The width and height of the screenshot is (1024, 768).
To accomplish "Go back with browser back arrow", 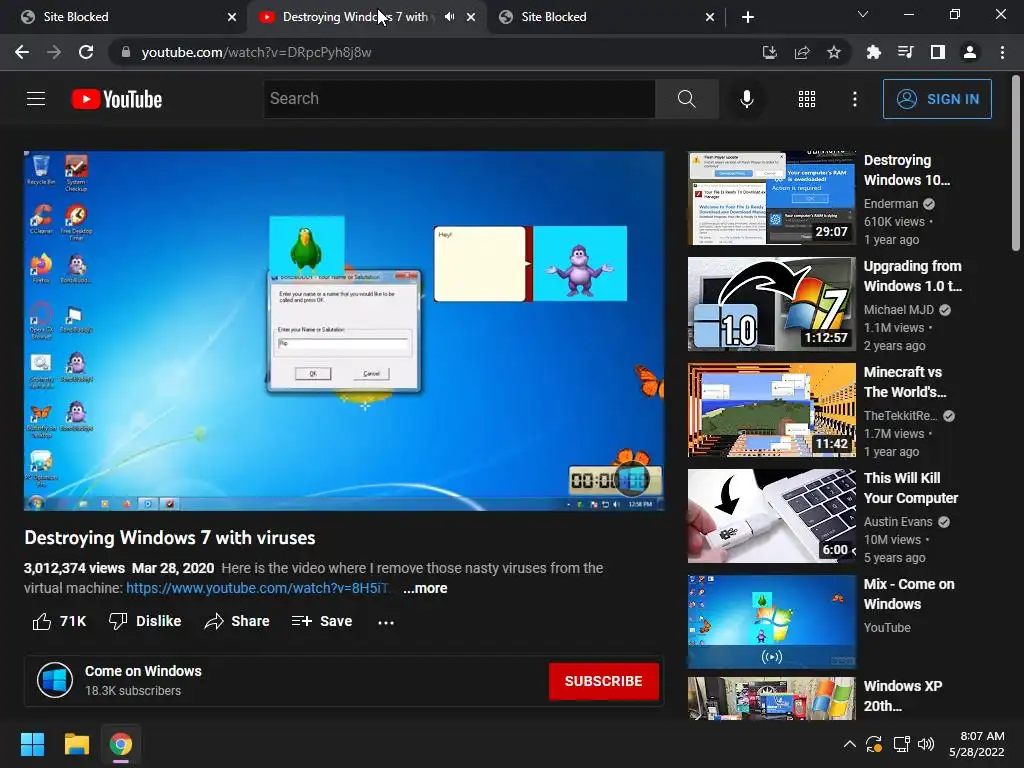I will tap(22, 52).
